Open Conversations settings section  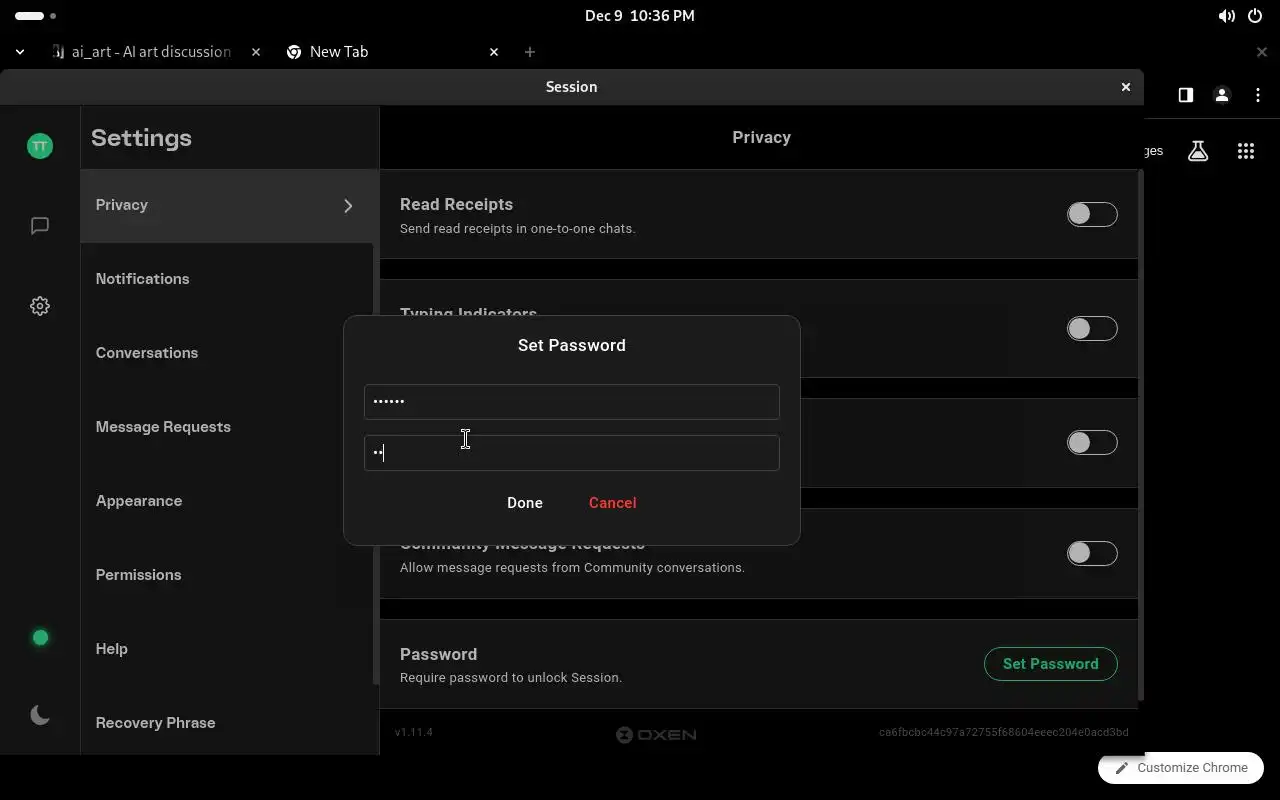pyautogui.click(x=227, y=353)
